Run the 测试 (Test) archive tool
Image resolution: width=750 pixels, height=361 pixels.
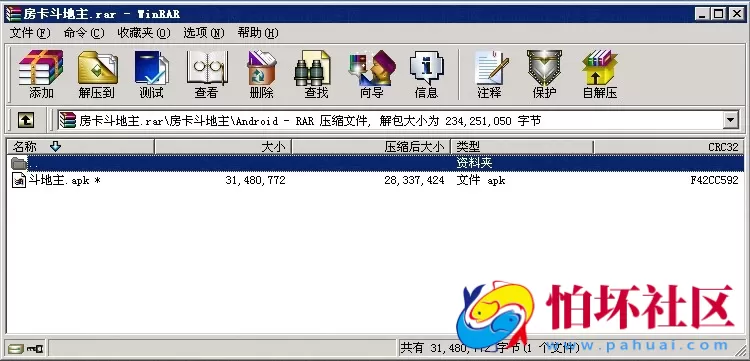click(151, 74)
